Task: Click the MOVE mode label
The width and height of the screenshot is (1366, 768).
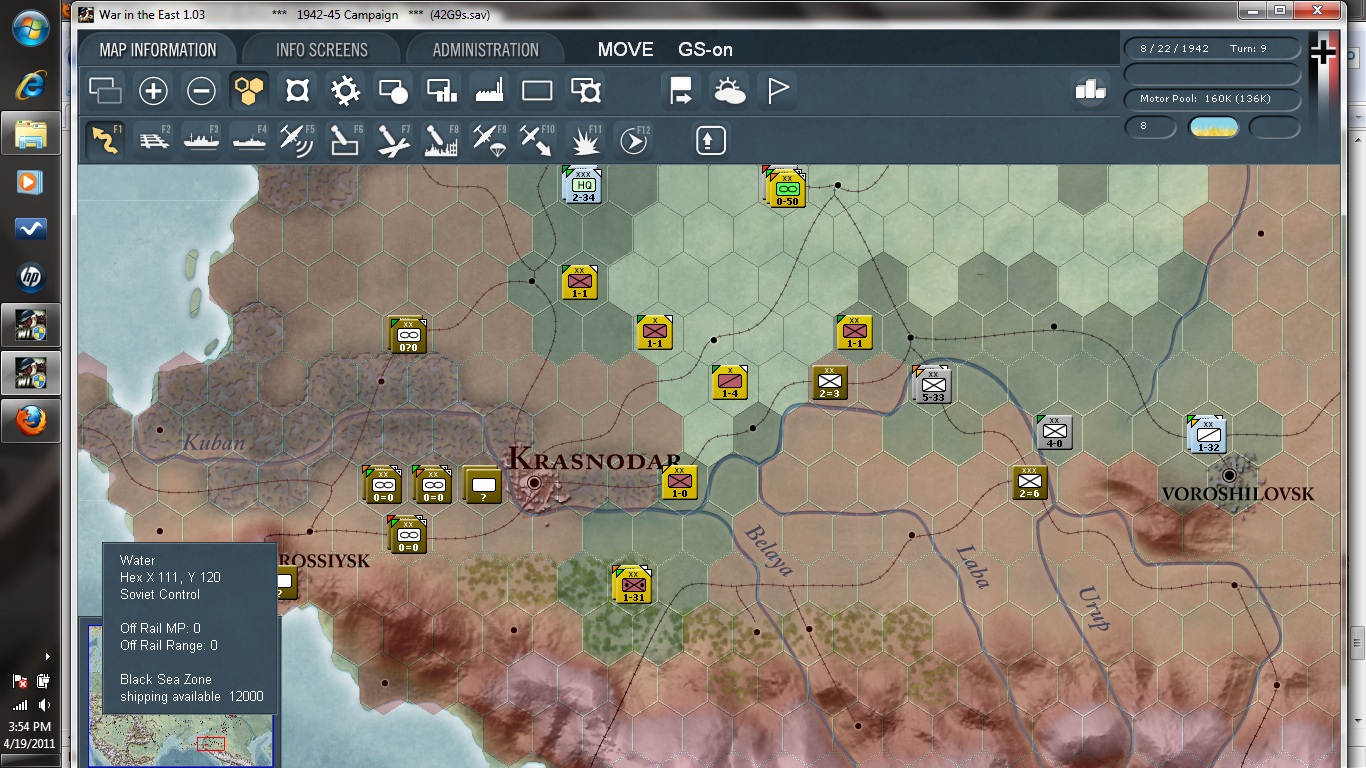Action: point(626,50)
